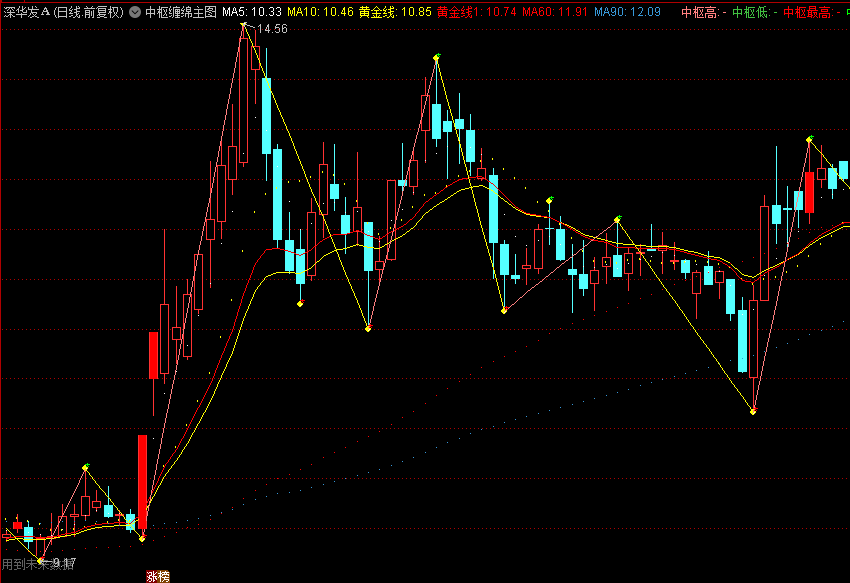Viewport: 850px width, 583px height.
Task: Click the 黄金线: 10.85 value
Action: coord(395,12)
